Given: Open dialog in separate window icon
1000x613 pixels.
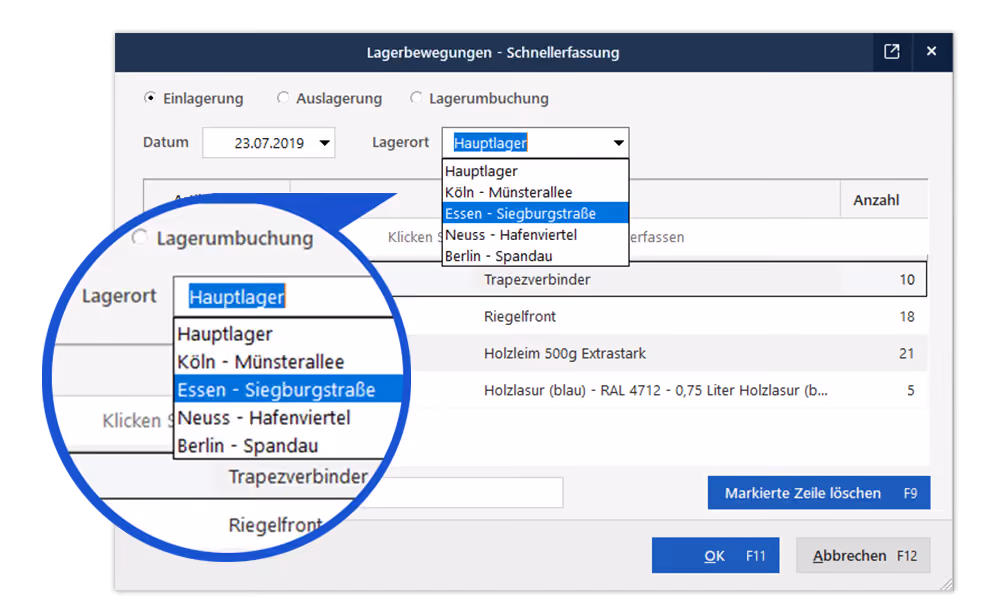Looking at the screenshot, I should (892, 52).
